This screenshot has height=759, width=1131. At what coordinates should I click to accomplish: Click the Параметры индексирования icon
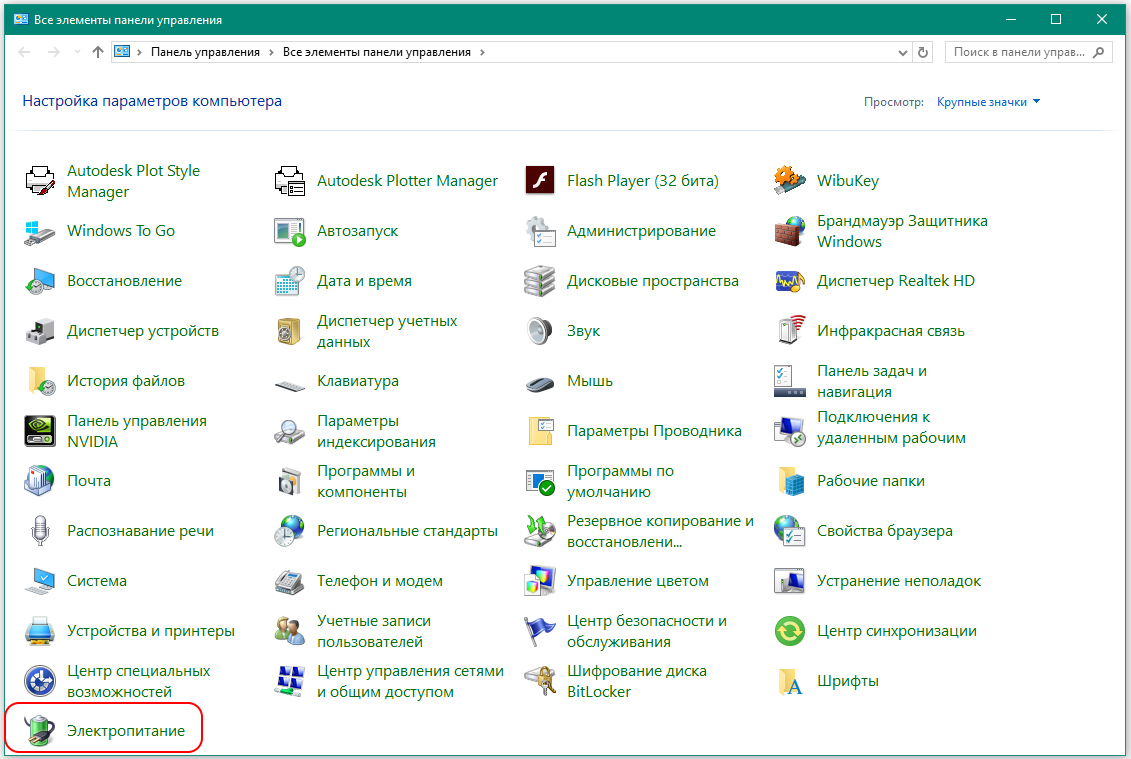290,431
